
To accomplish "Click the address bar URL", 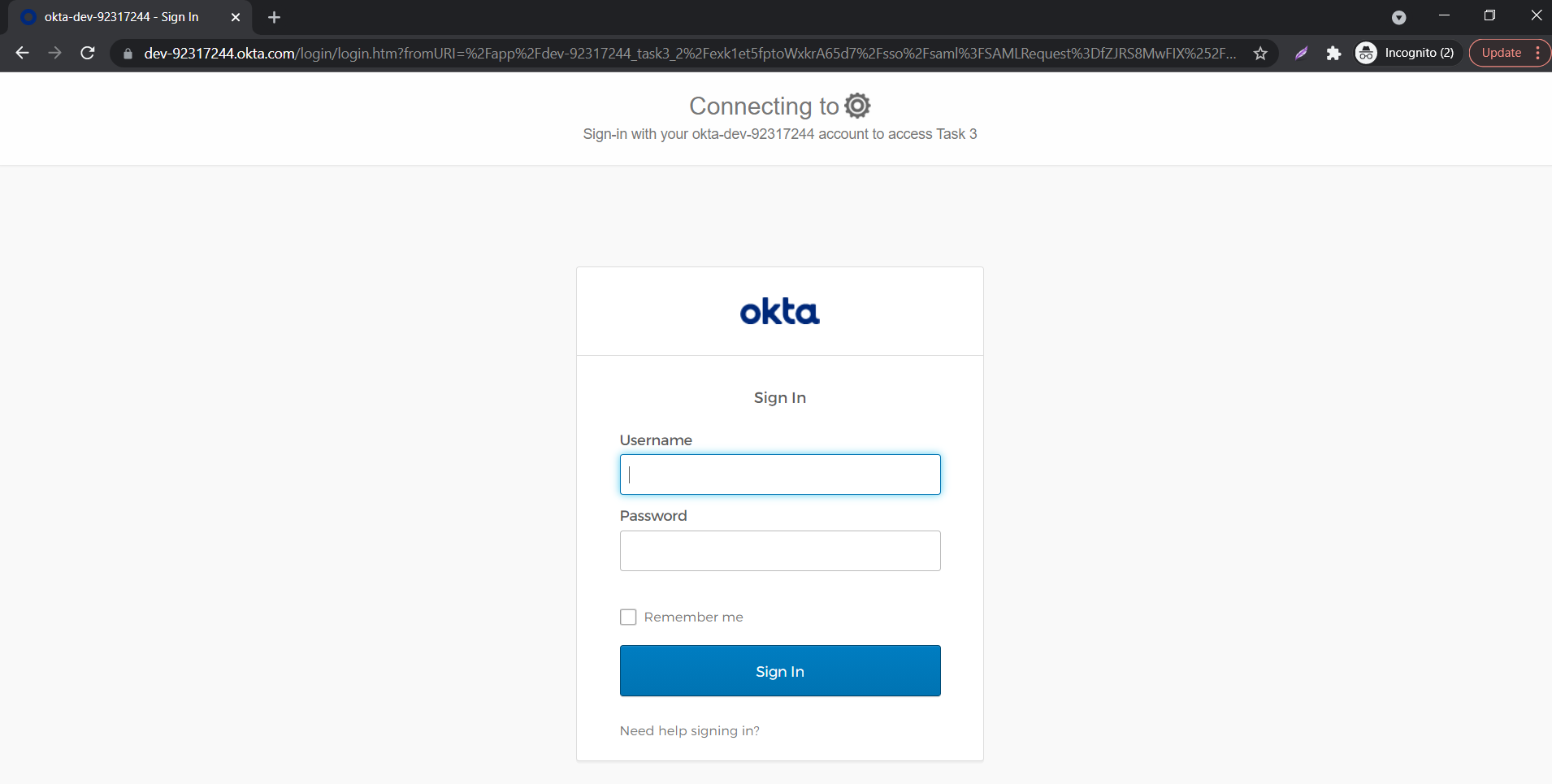I will tap(569, 53).
